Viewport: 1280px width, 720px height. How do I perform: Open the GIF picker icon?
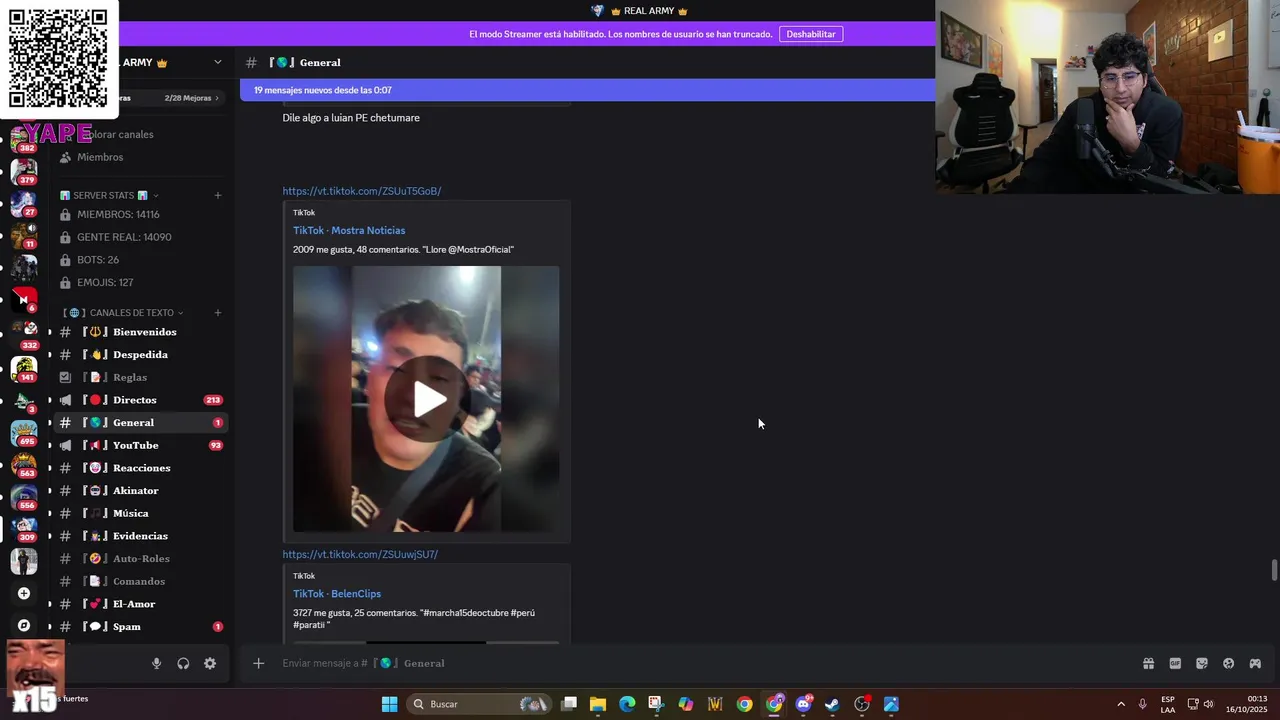(1175, 663)
